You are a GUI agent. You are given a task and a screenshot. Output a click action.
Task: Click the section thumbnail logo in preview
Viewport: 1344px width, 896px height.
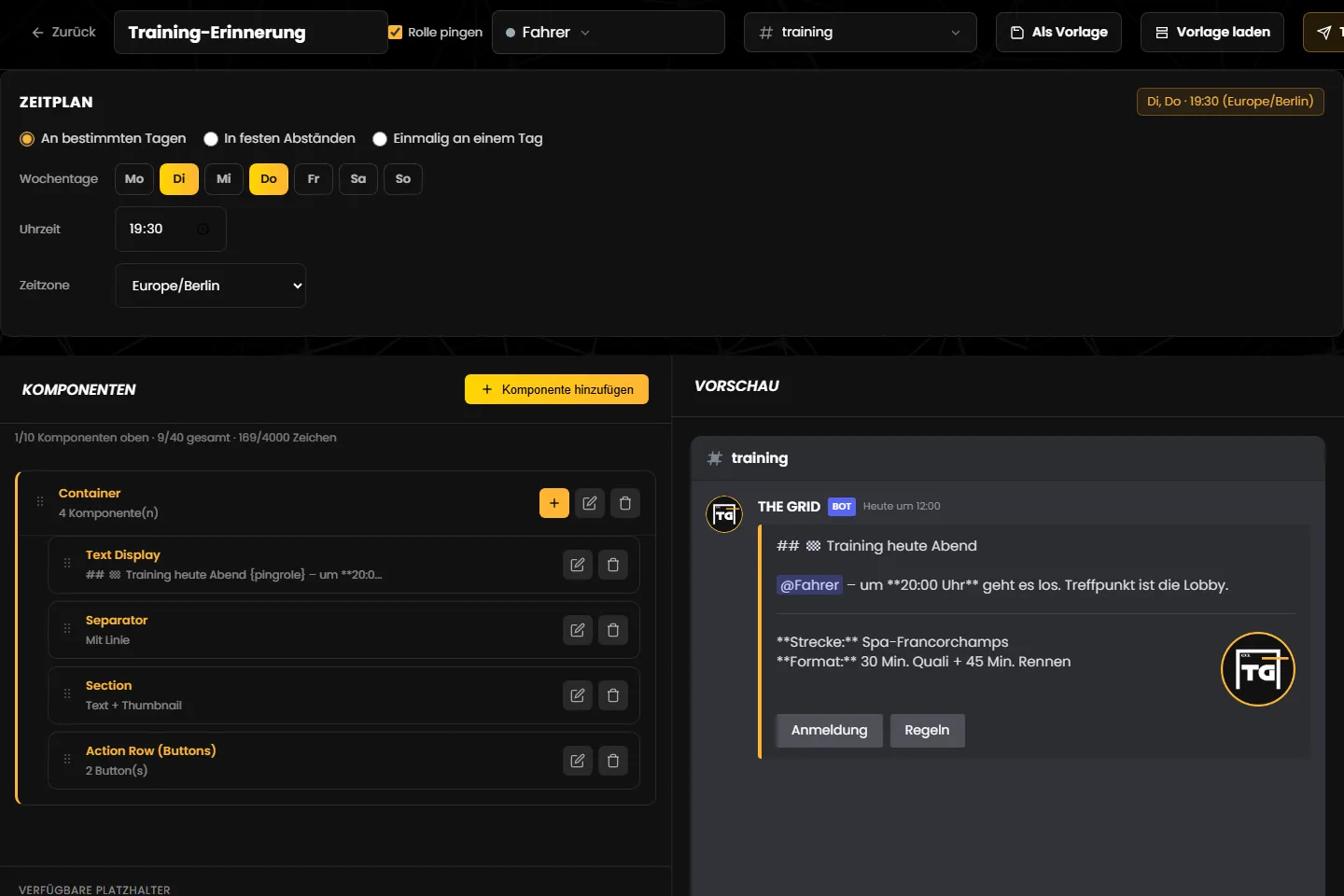[1258, 669]
